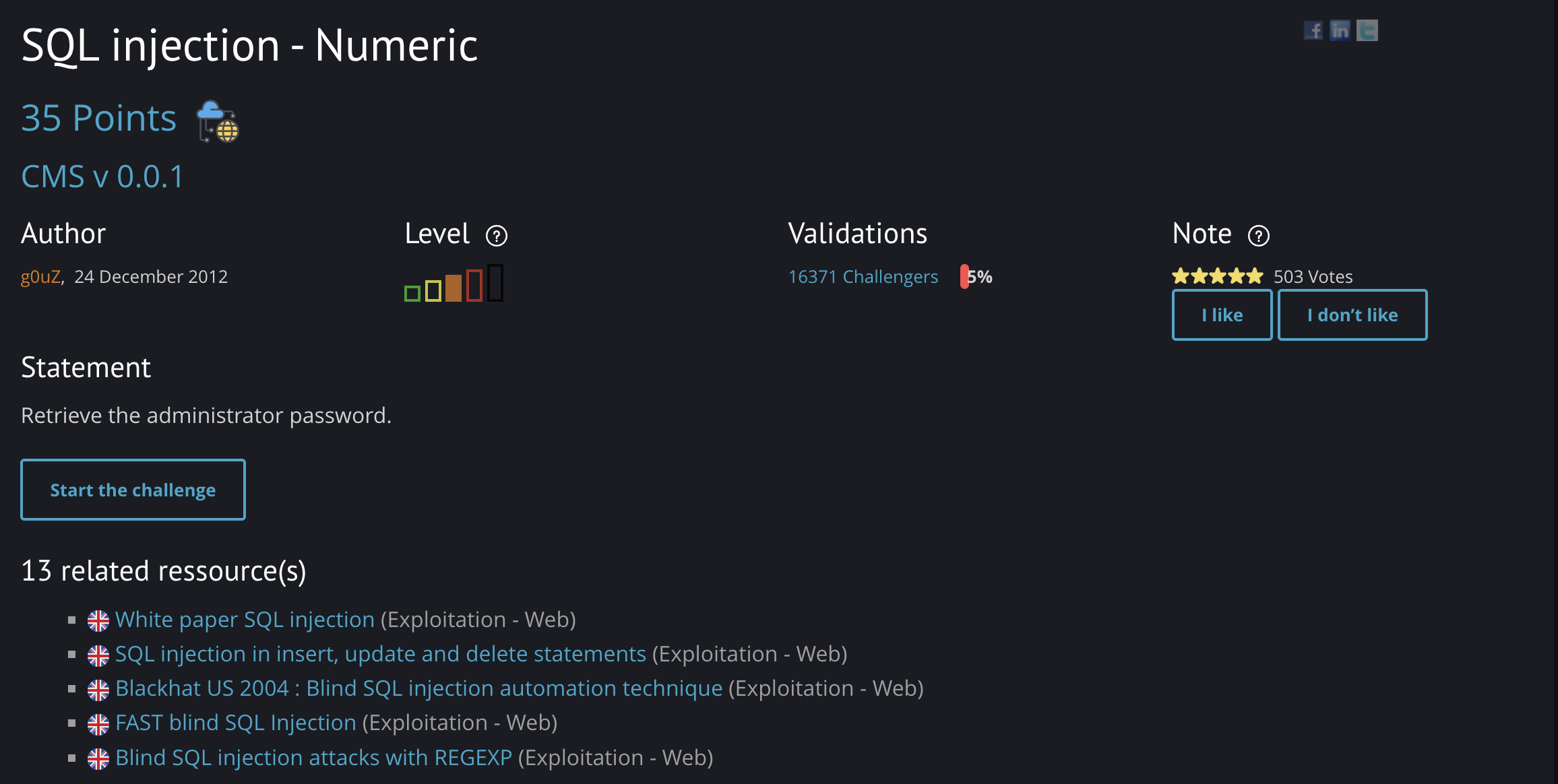The height and width of the screenshot is (784, 1558).
Task: Click the five-star rating stars
Action: (1217, 276)
